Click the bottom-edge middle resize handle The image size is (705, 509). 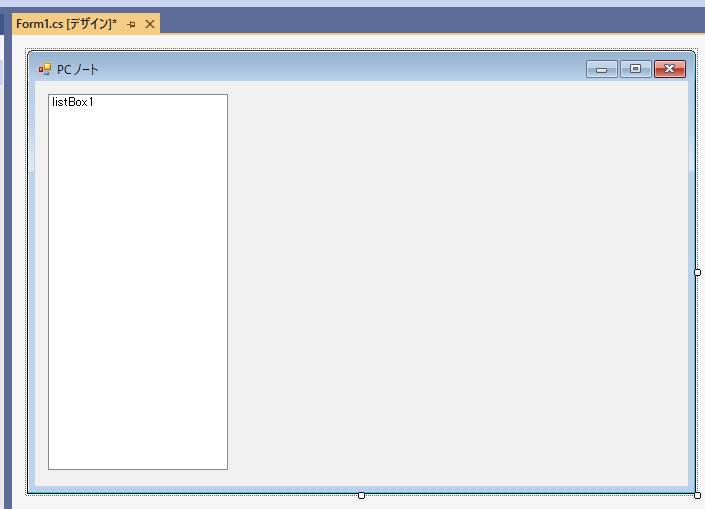pos(361,495)
